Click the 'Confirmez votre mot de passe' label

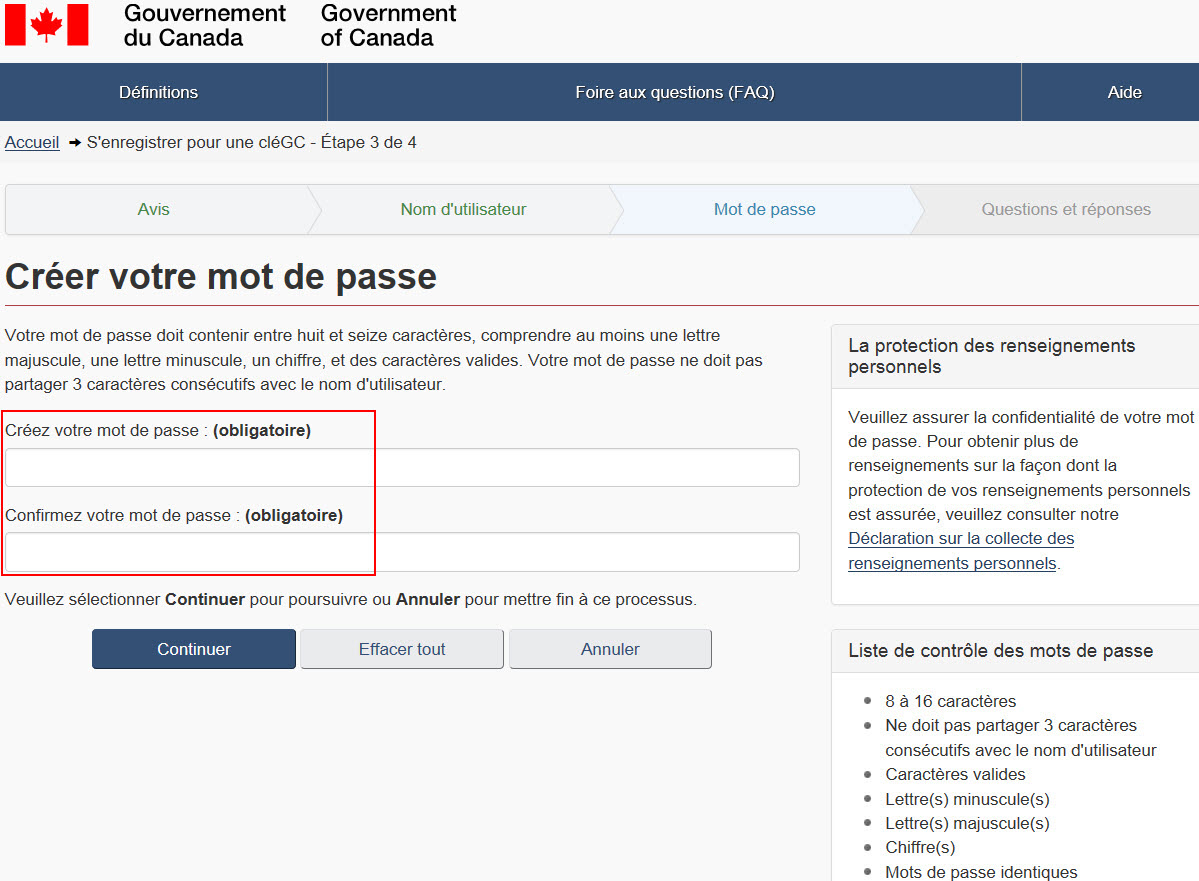tap(174, 515)
